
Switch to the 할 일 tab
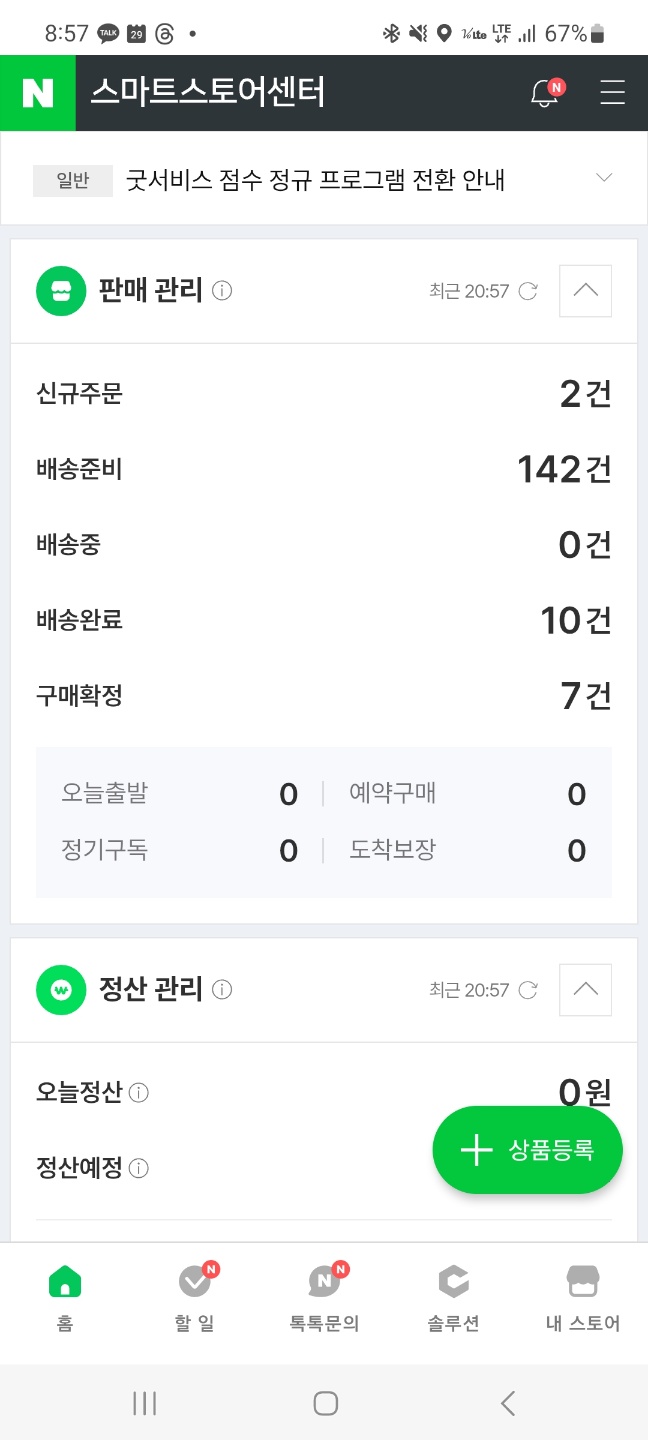click(x=194, y=1298)
